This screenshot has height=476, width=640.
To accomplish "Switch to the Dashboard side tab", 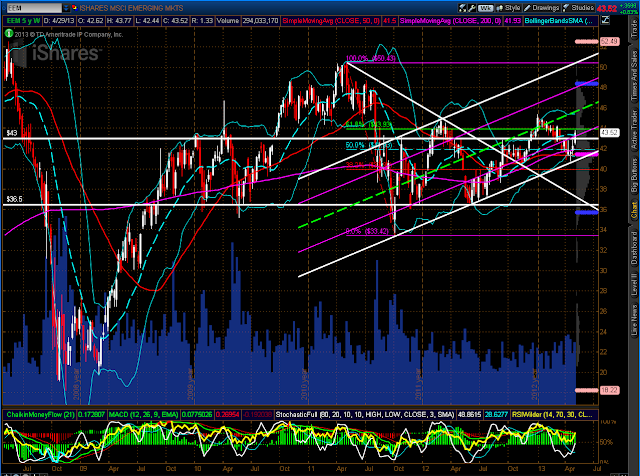I will click(x=634, y=248).
